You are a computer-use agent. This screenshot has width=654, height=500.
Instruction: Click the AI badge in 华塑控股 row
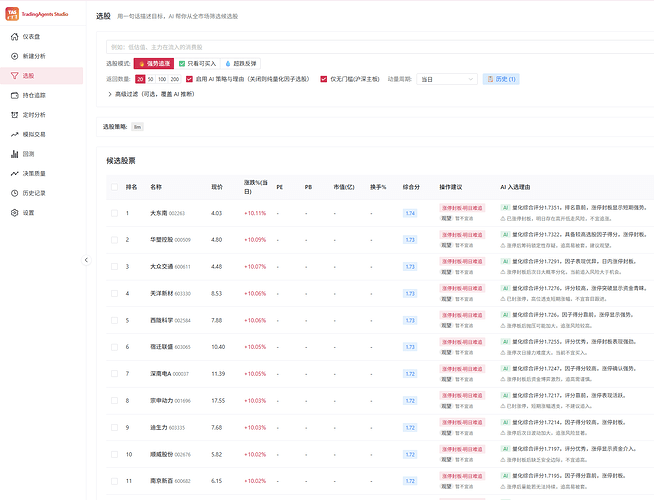(505, 234)
